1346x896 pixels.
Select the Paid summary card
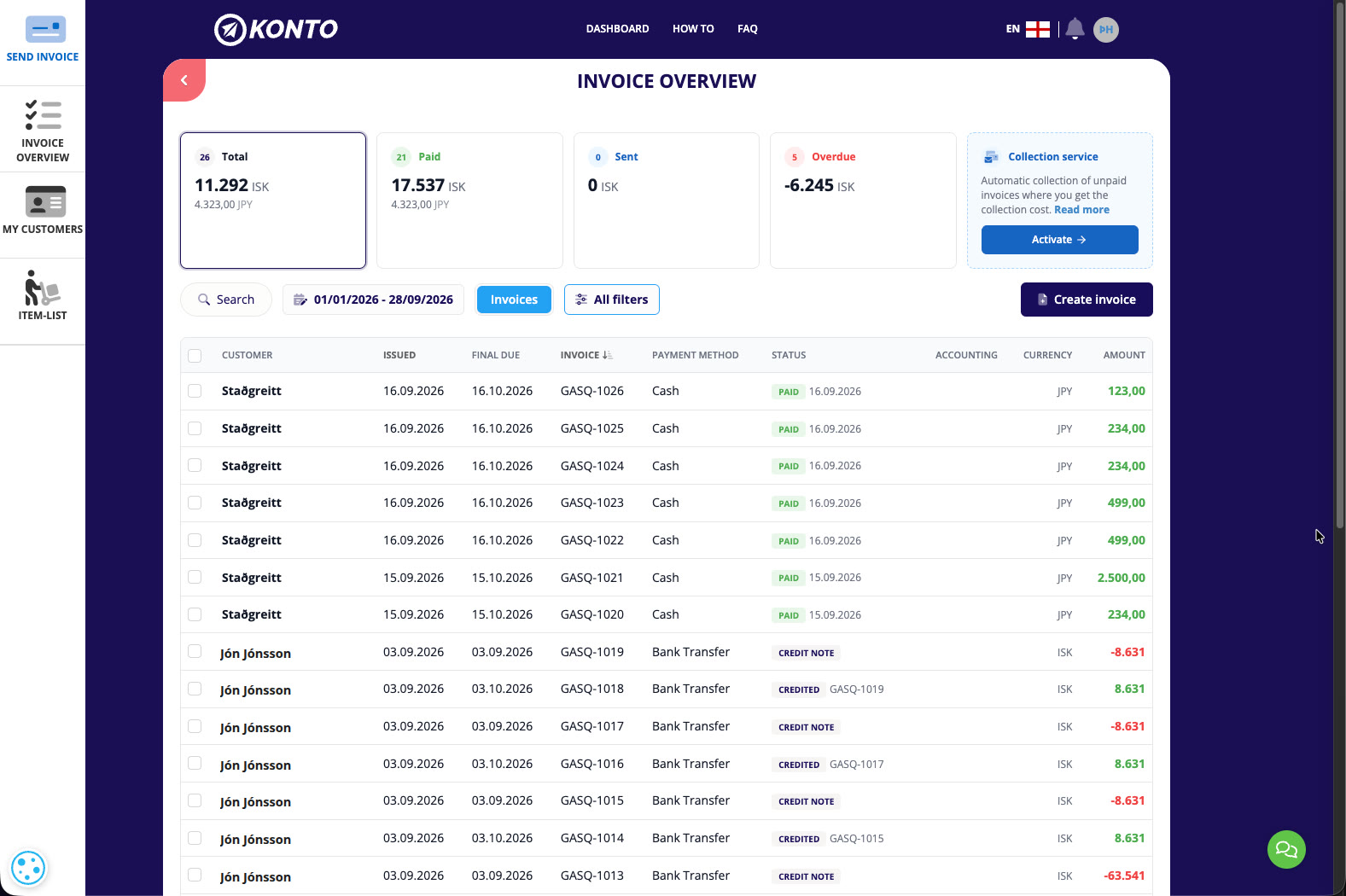(469, 201)
